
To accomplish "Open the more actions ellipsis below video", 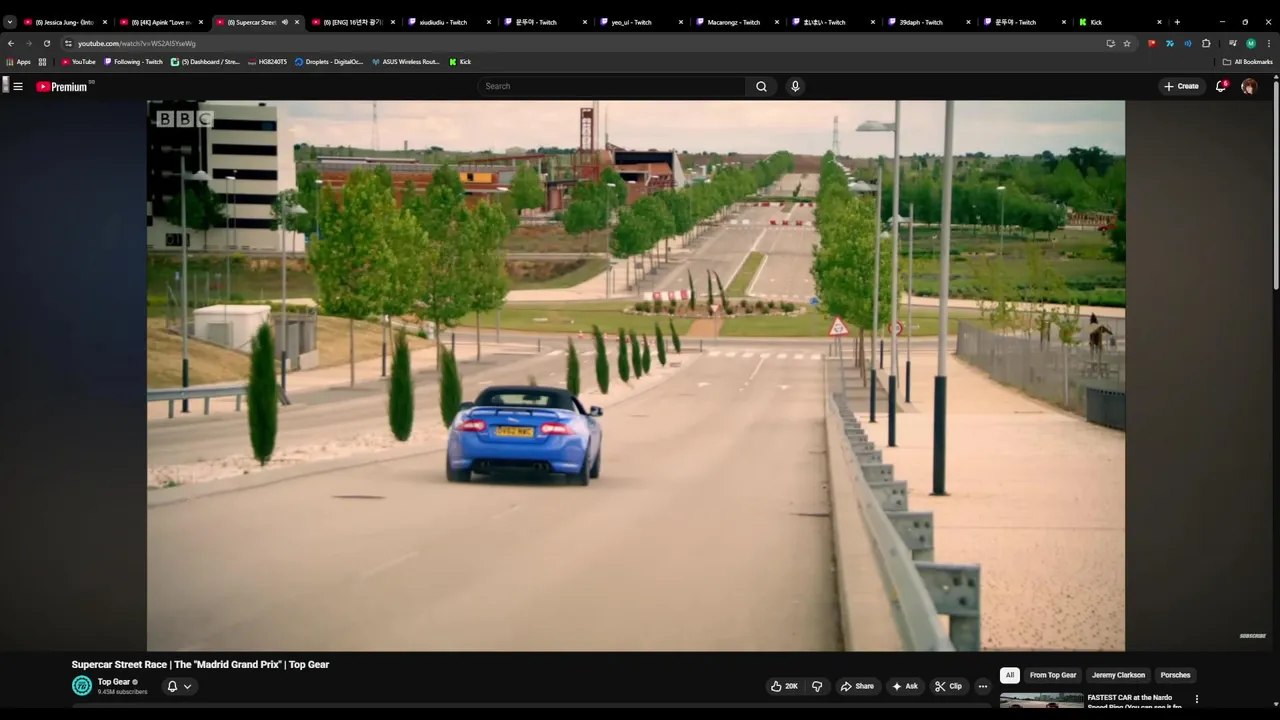I will tap(982, 686).
